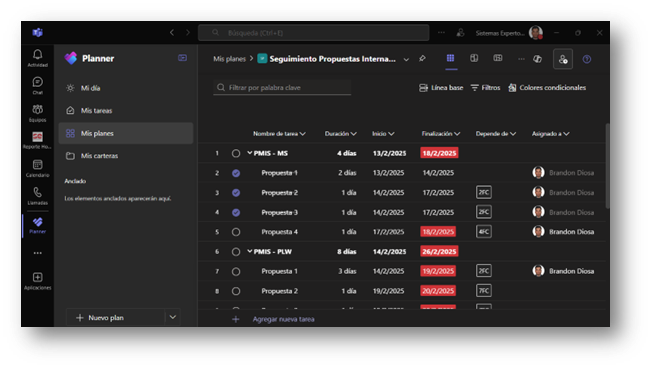Switch to the Grid view icon
Screen dimensions: 652x369
coord(450,58)
